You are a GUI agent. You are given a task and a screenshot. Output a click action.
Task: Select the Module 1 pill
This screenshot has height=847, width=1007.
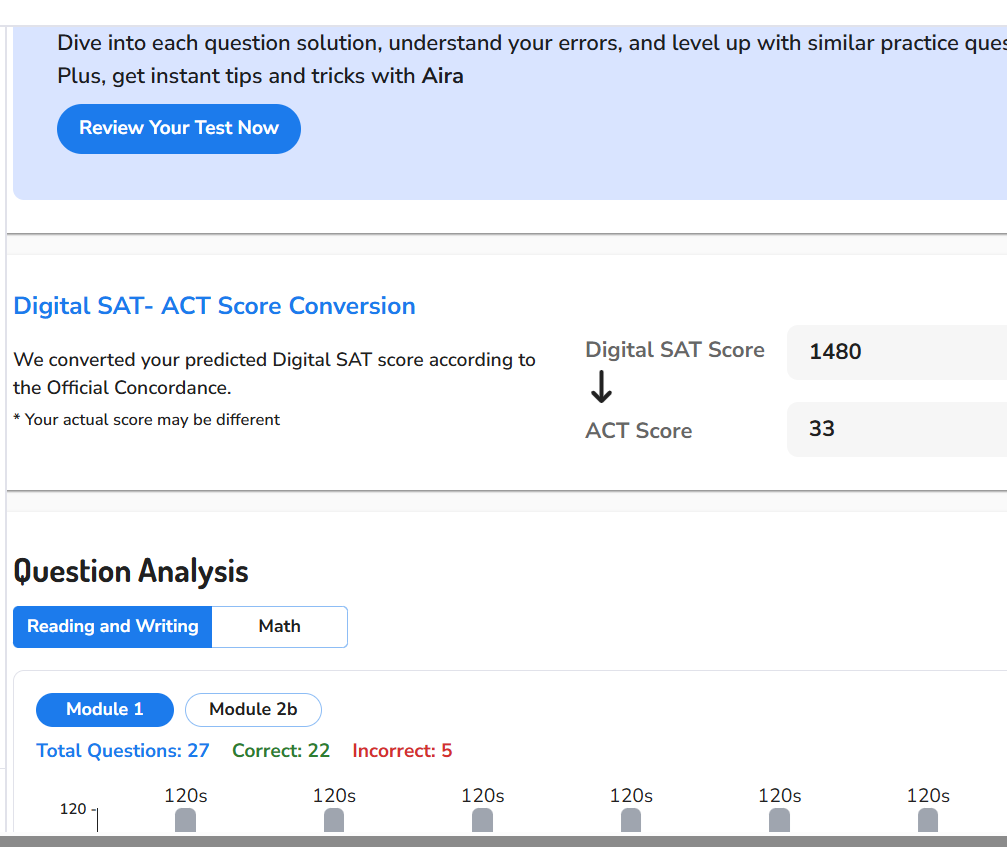point(104,709)
